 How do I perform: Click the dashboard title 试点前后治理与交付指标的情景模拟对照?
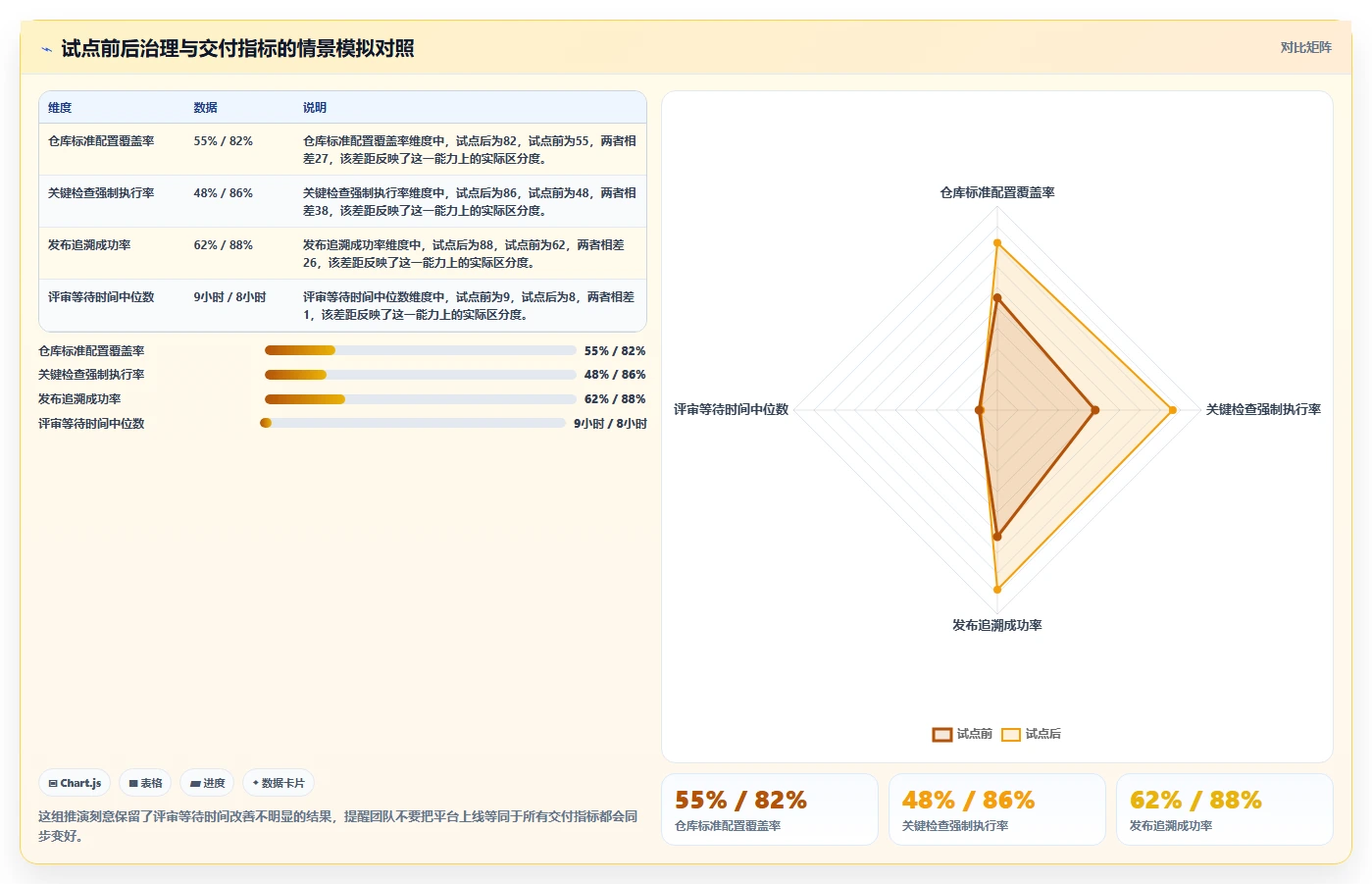tap(237, 49)
